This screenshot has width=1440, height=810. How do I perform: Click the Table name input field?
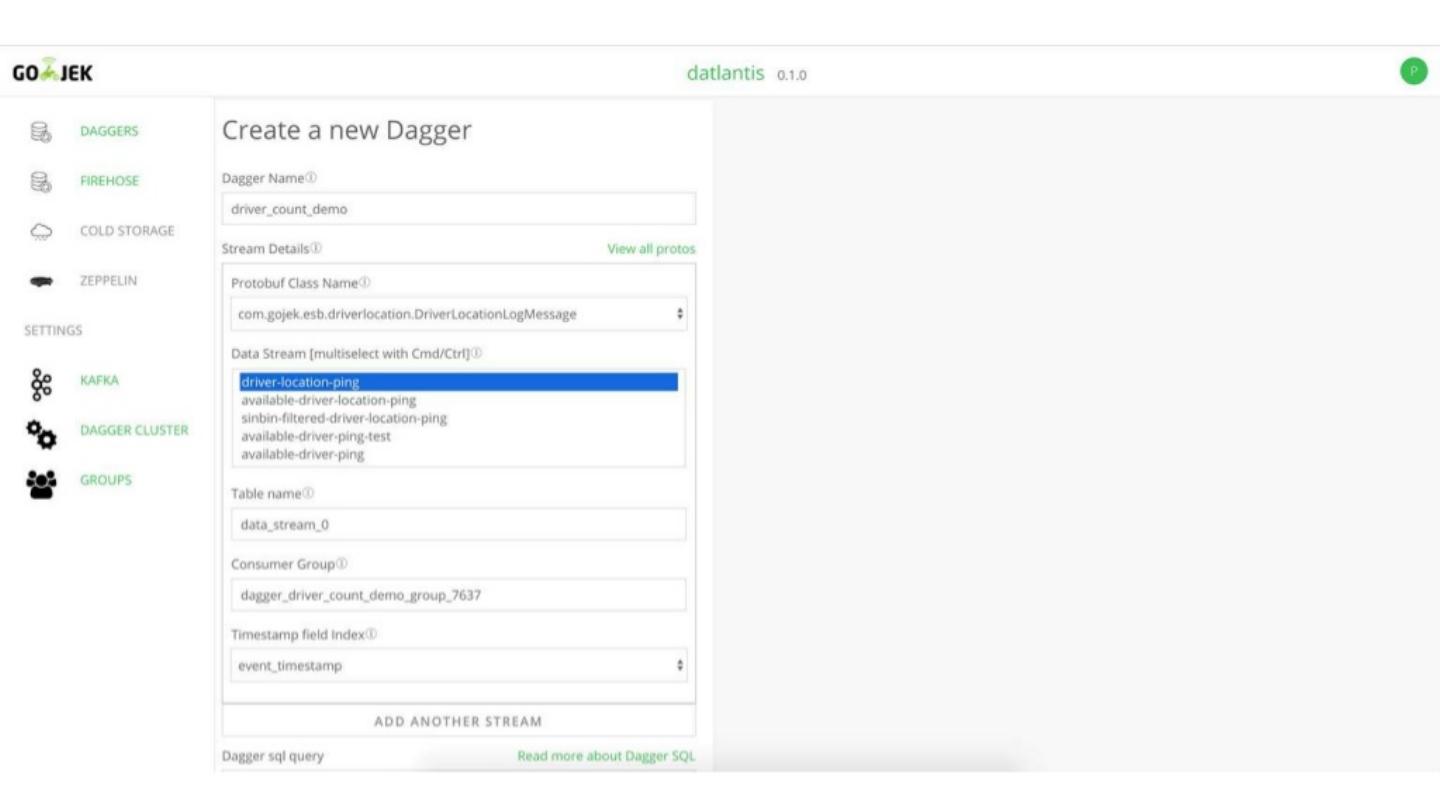click(x=459, y=524)
